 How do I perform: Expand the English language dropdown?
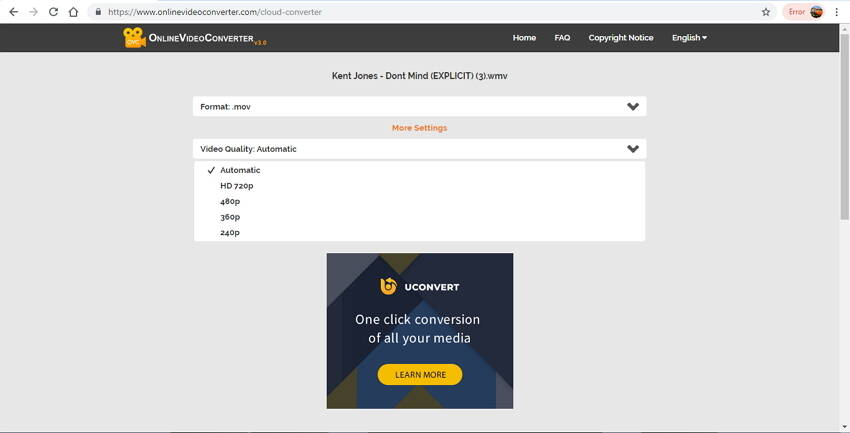pos(690,37)
